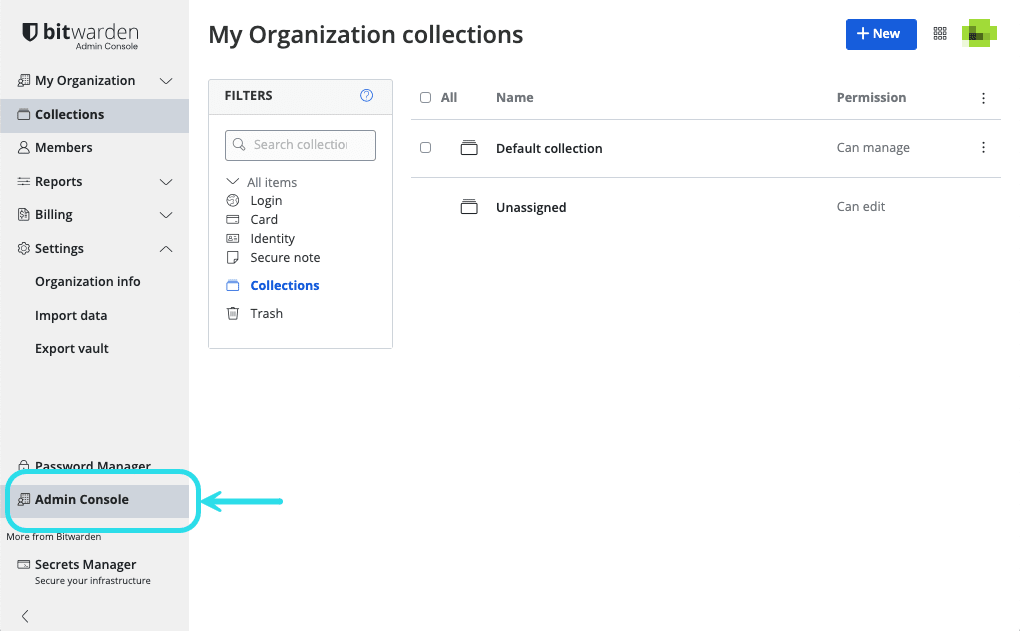Check the All collections checkbox
Viewport: 1020px width, 631px height.
click(425, 97)
